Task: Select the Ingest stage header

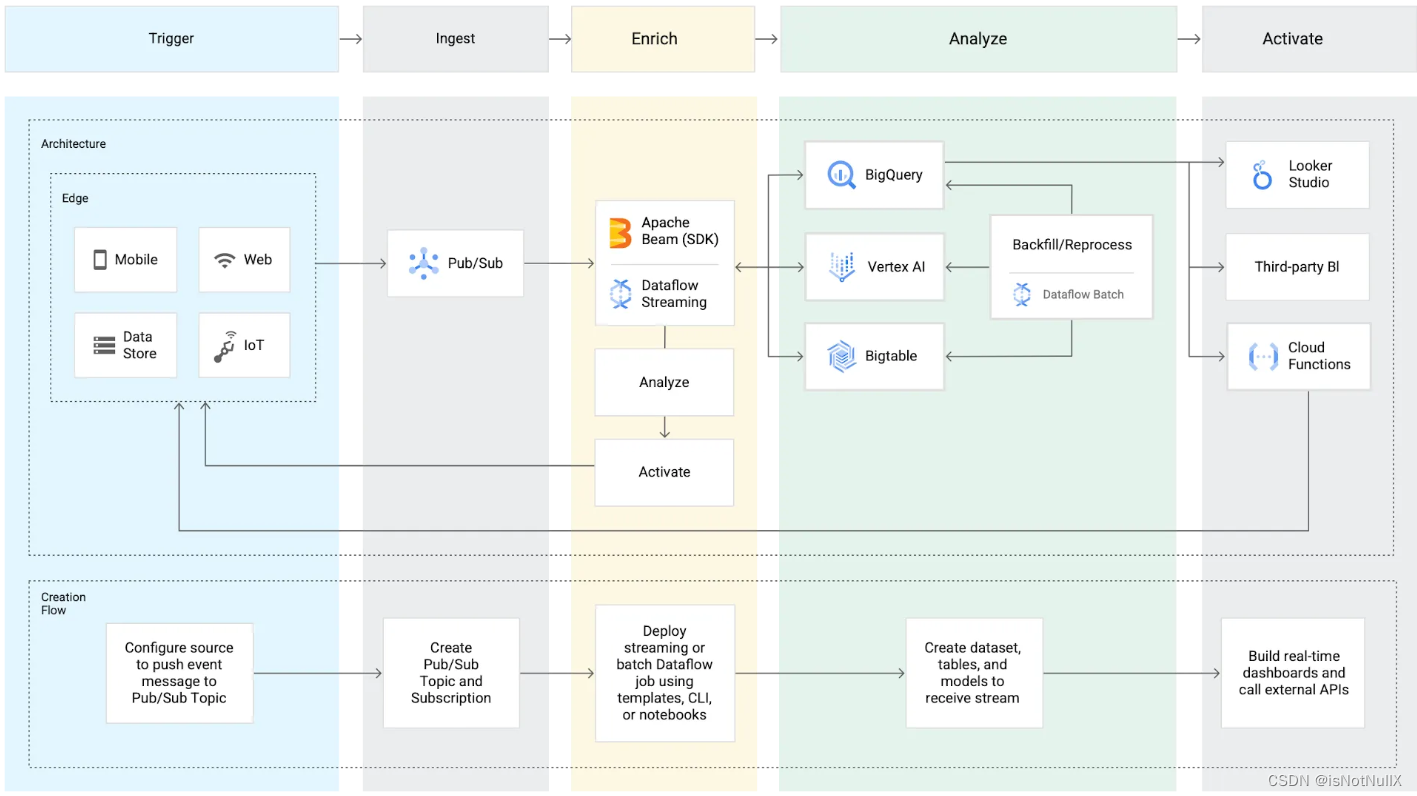Action: click(x=456, y=39)
